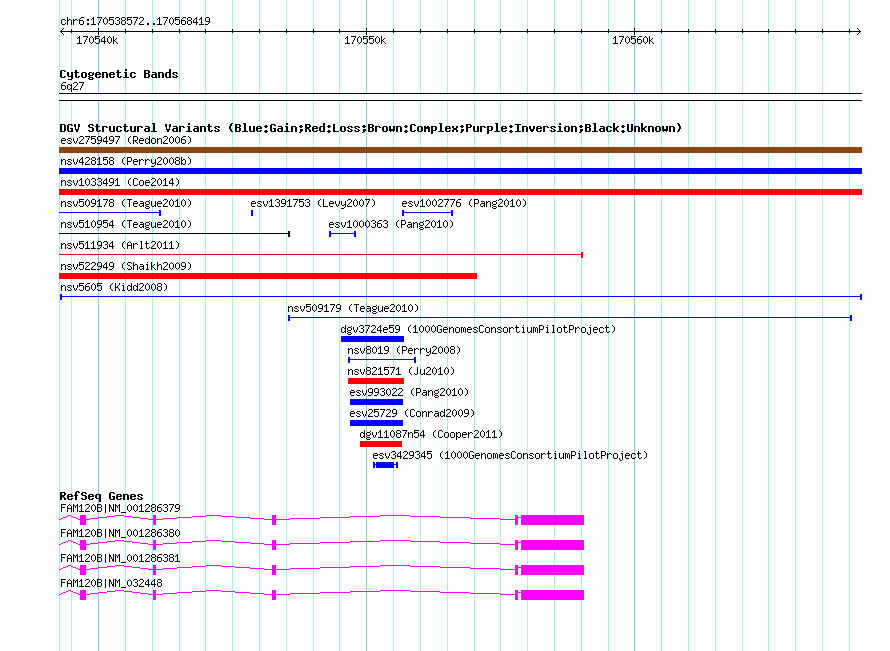Click the esv993022 (Pang2010) label

point(409,392)
